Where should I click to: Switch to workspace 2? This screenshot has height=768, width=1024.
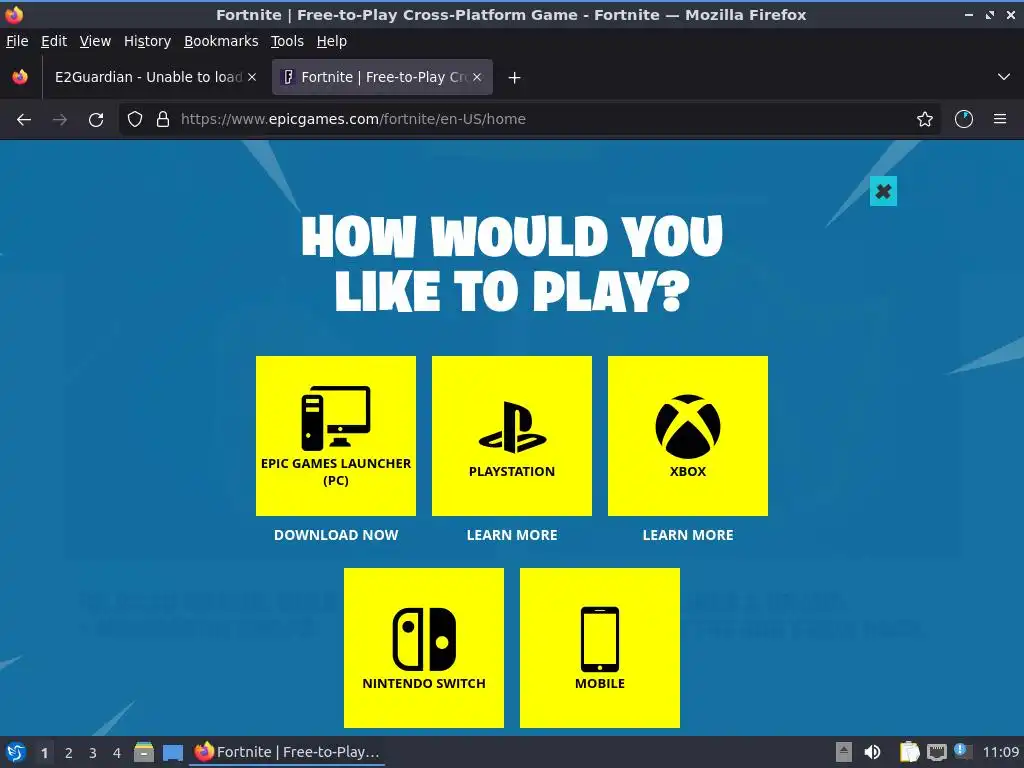[x=69, y=753]
